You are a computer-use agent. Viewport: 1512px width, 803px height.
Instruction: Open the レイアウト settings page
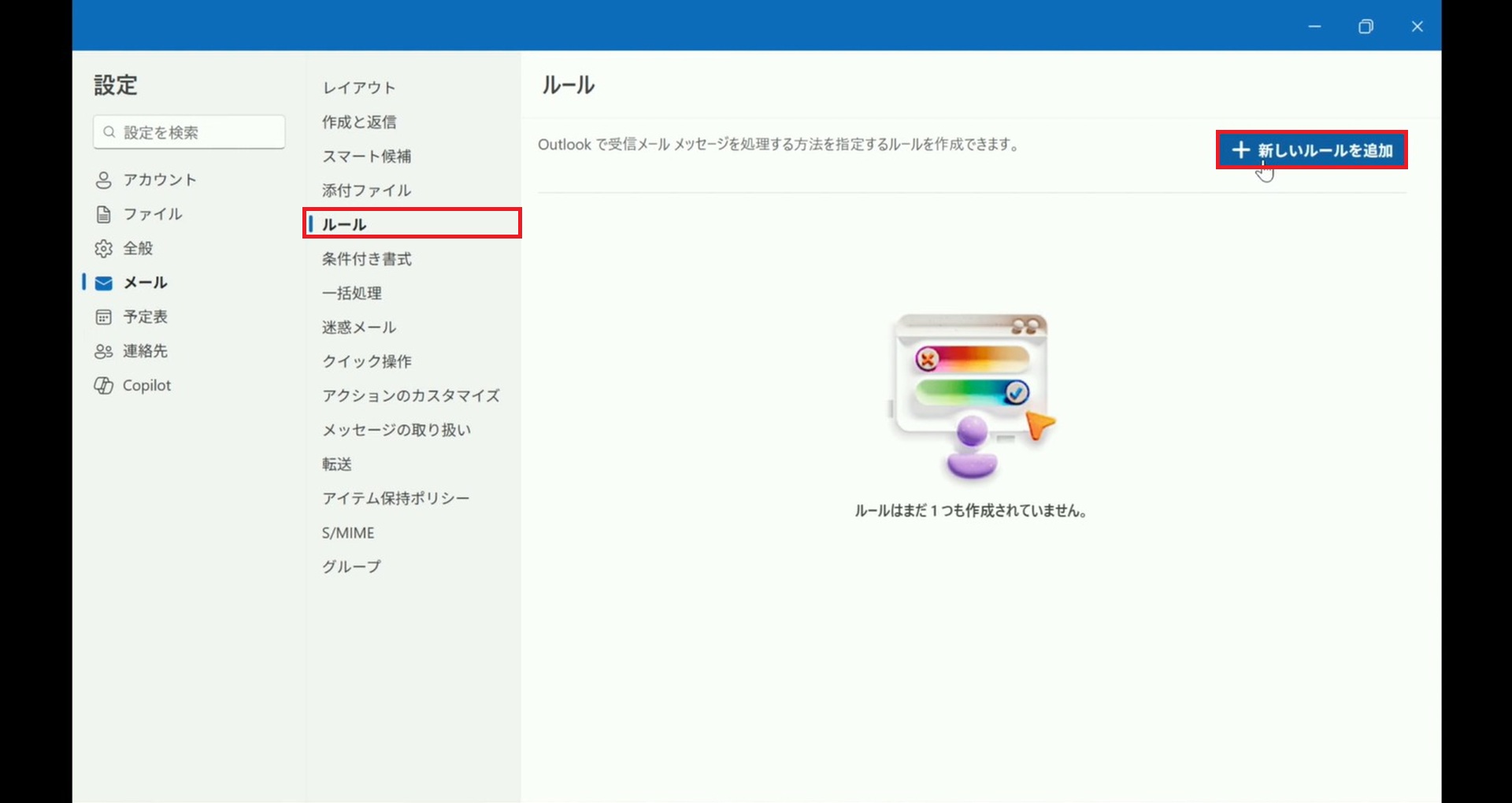(358, 87)
